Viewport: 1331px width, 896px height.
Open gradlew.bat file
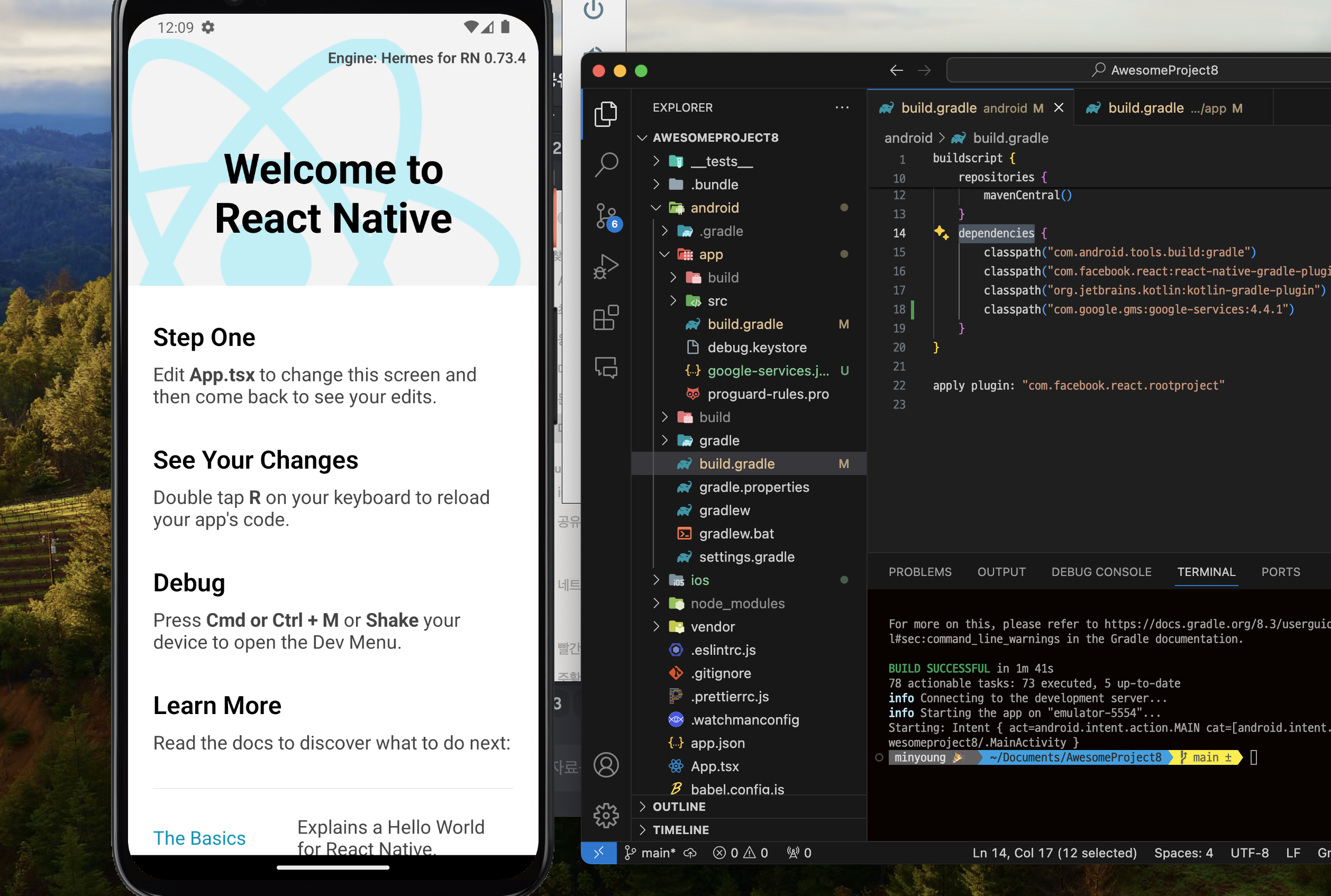coord(749,533)
